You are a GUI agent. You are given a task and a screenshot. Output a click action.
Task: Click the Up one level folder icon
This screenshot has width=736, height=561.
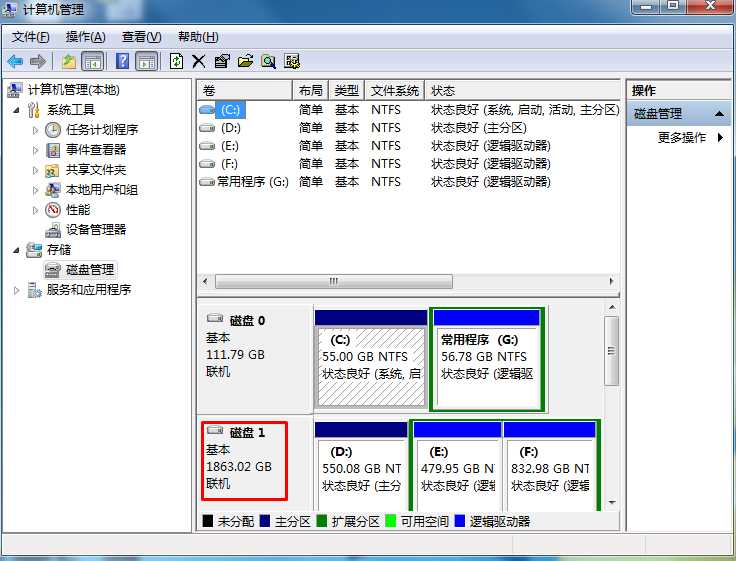coord(69,61)
